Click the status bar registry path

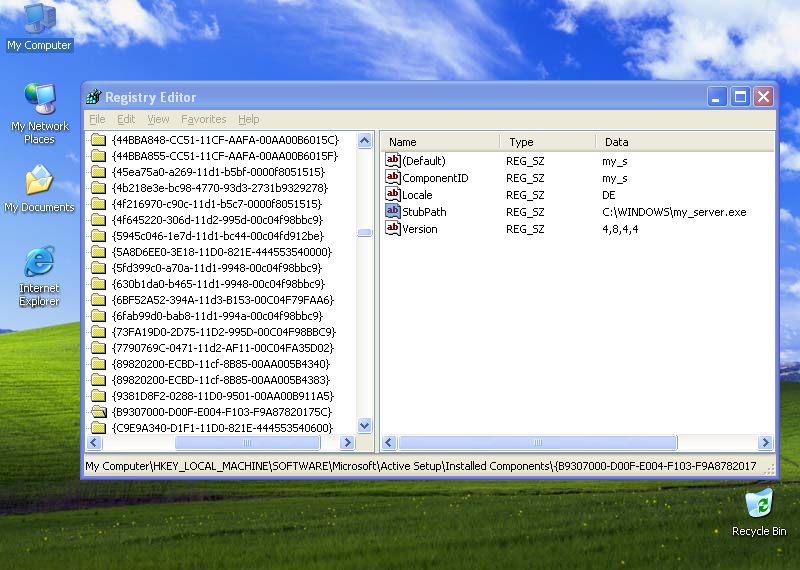click(x=420, y=466)
